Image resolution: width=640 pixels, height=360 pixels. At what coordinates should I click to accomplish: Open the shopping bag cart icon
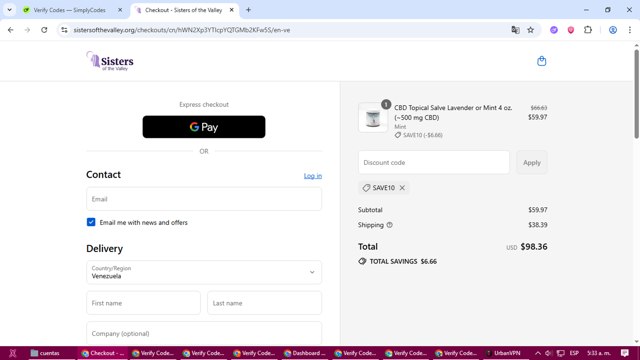point(541,61)
